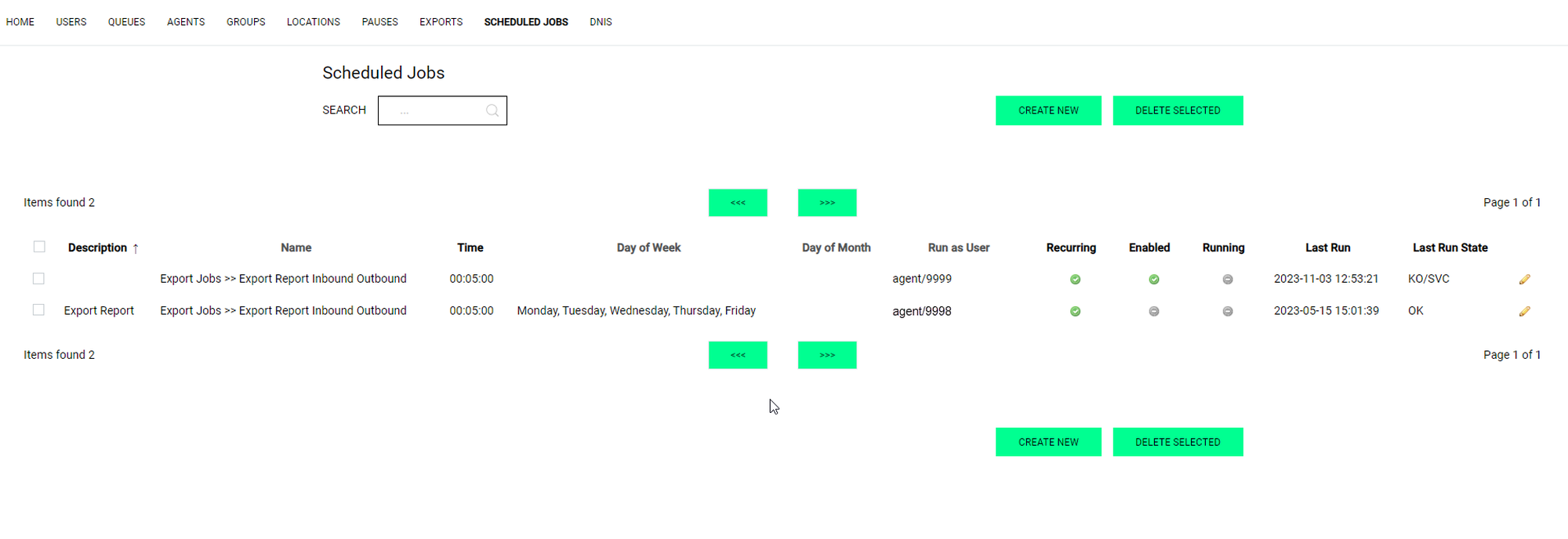Sort table by Last Run column
1568x539 pixels.
tap(1327, 248)
